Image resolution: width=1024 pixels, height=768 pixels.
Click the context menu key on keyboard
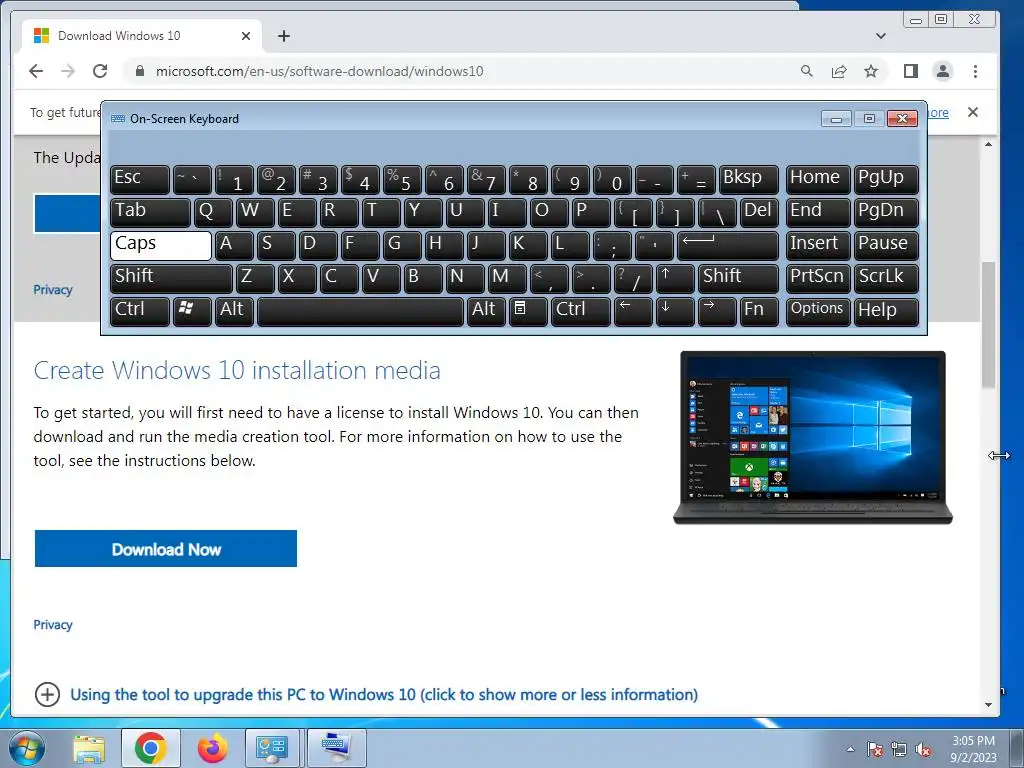528,312
